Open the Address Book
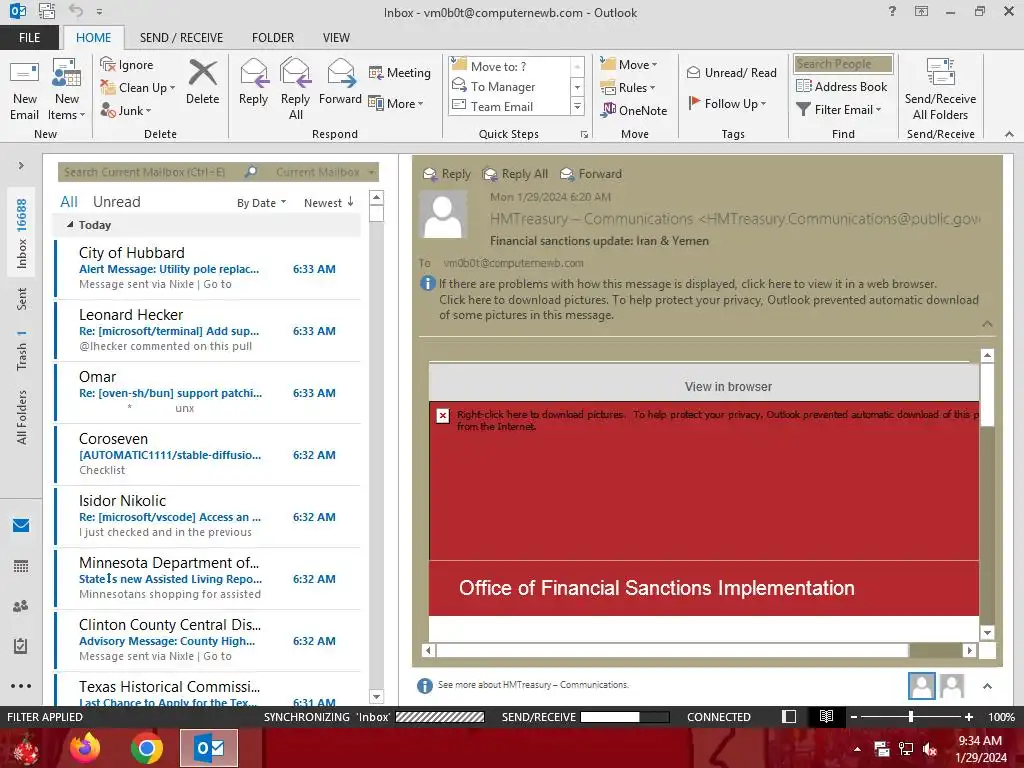The width and height of the screenshot is (1024, 768). [x=841, y=86]
